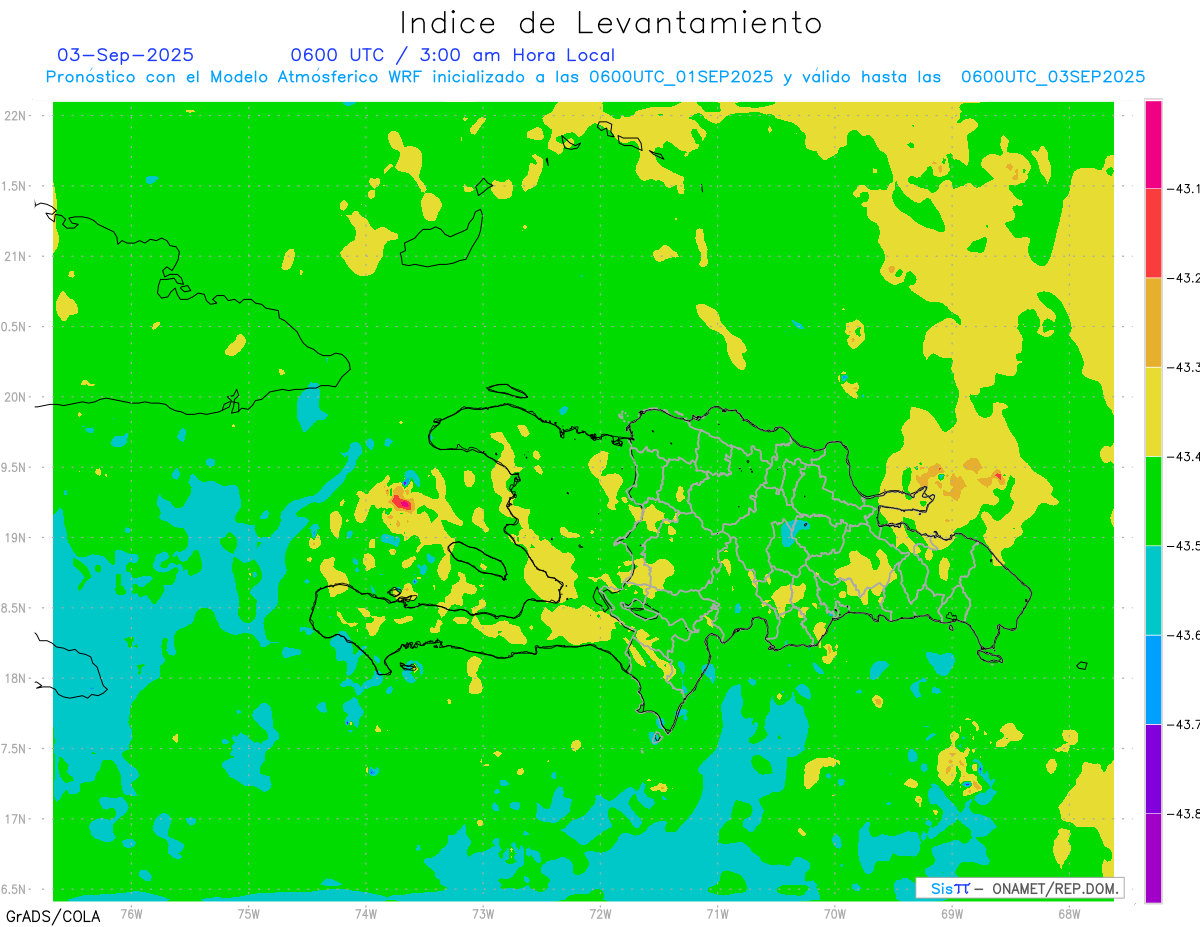Click the magenta segment atop the color bar
This screenshot has width=1200, height=927.
point(1153,144)
